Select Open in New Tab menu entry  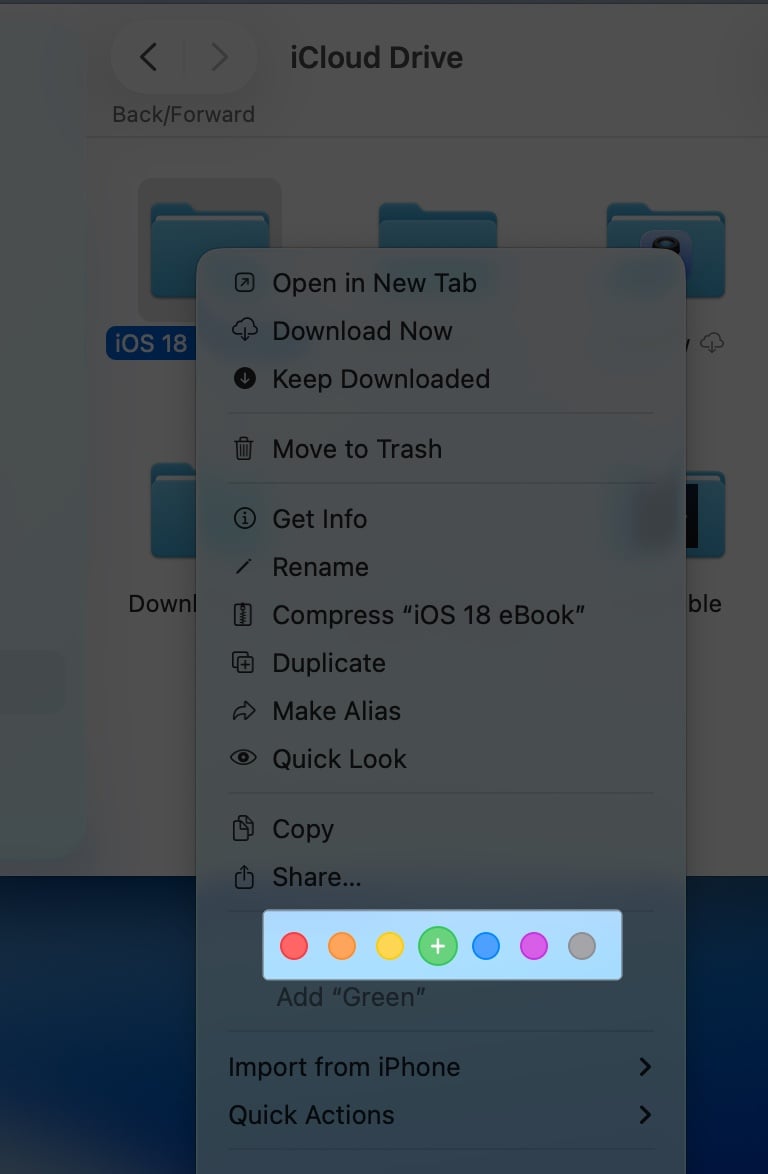[x=441, y=283]
